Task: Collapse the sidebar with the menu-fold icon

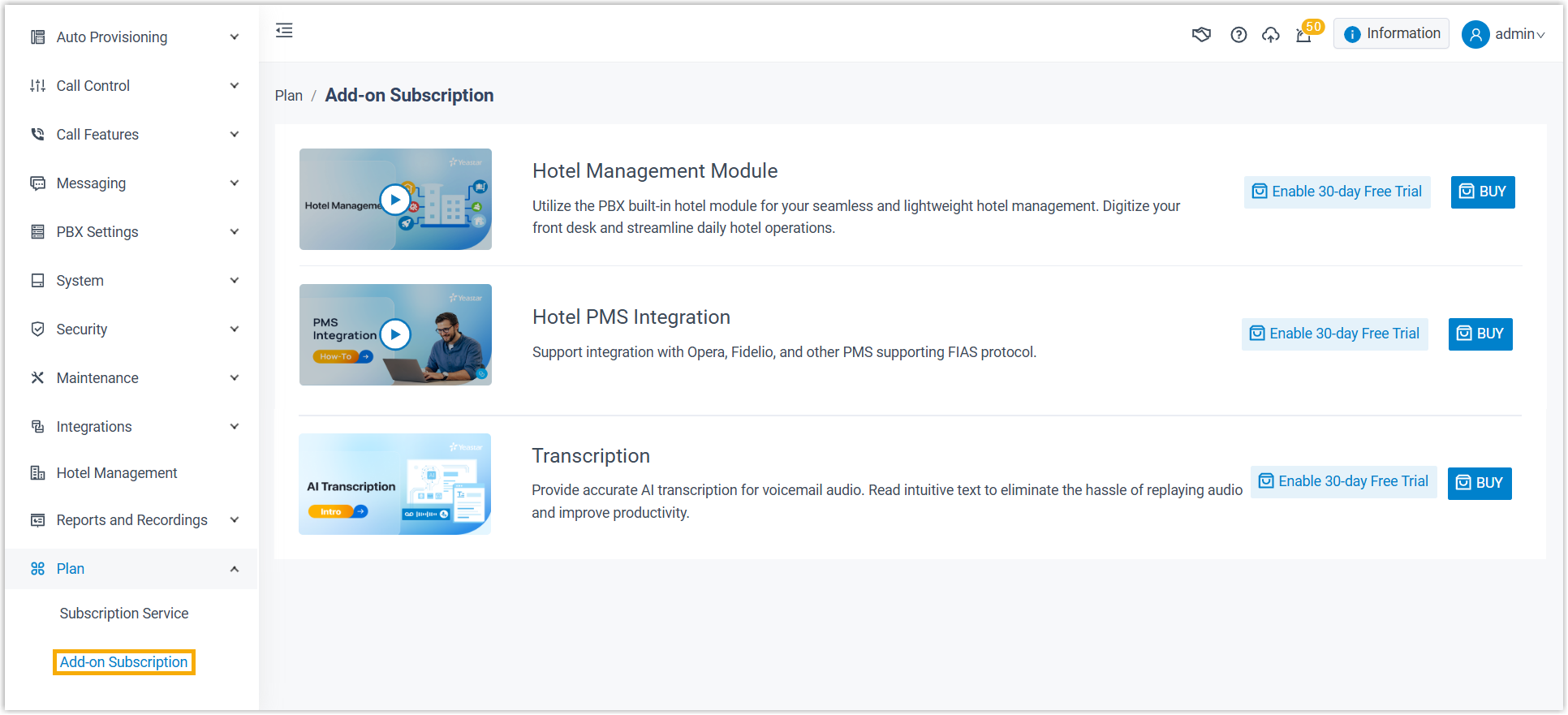Action: coord(284,31)
